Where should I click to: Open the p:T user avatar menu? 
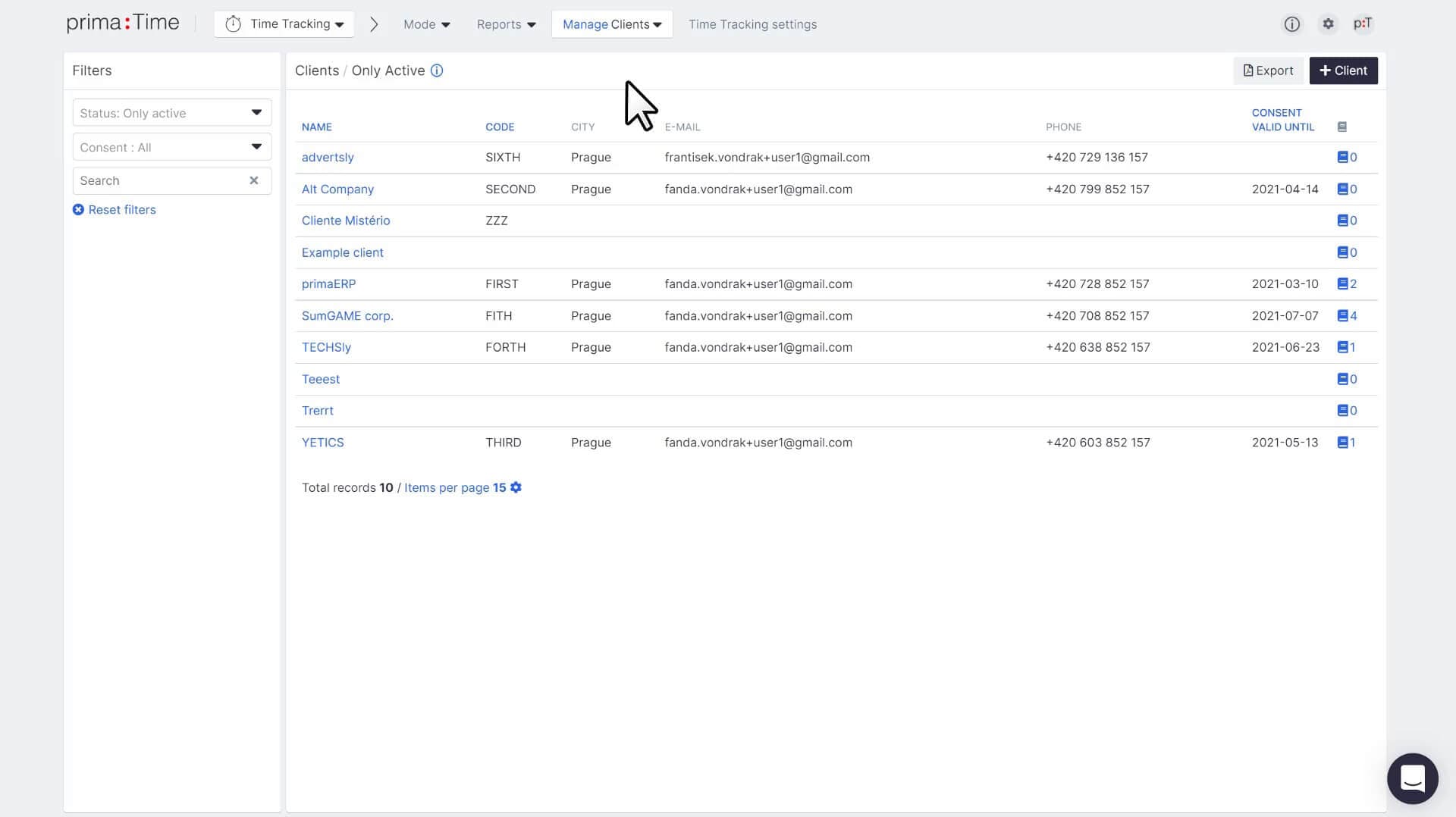pyautogui.click(x=1363, y=24)
